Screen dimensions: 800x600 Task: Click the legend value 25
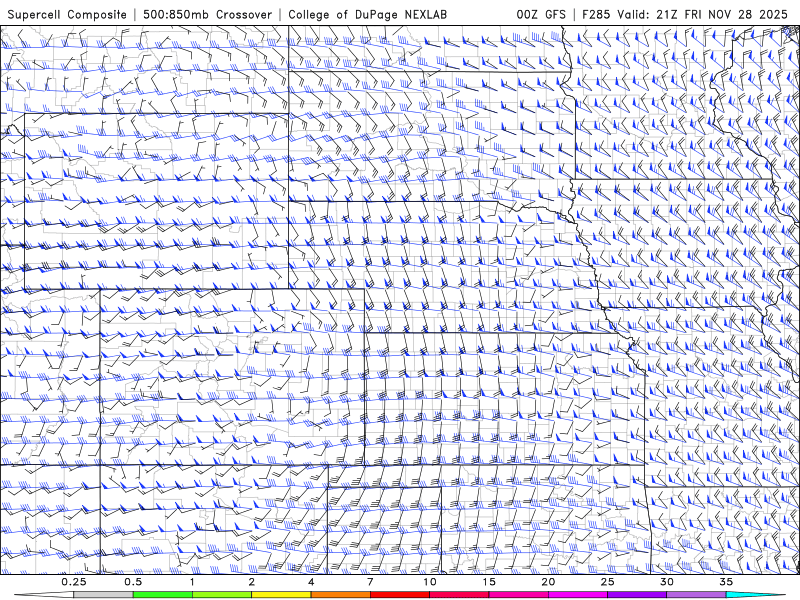[x=607, y=582]
